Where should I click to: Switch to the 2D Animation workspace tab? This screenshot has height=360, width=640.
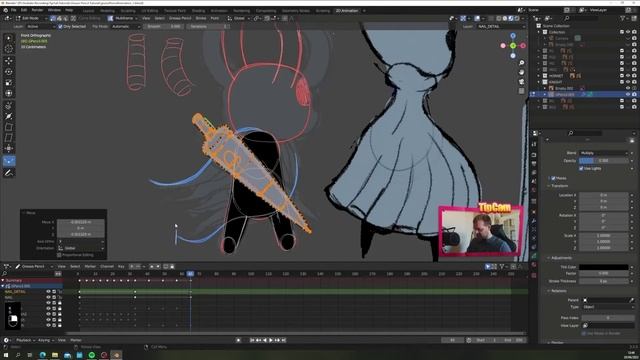347,11
